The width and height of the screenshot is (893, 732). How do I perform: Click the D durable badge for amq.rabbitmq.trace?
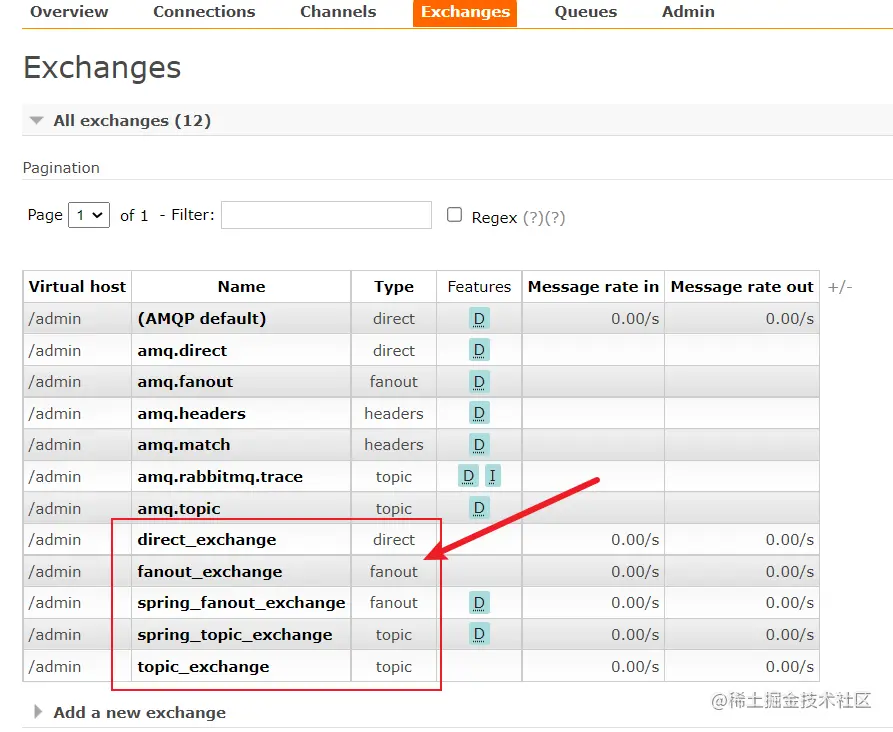pyautogui.click(x=468, y=476)
